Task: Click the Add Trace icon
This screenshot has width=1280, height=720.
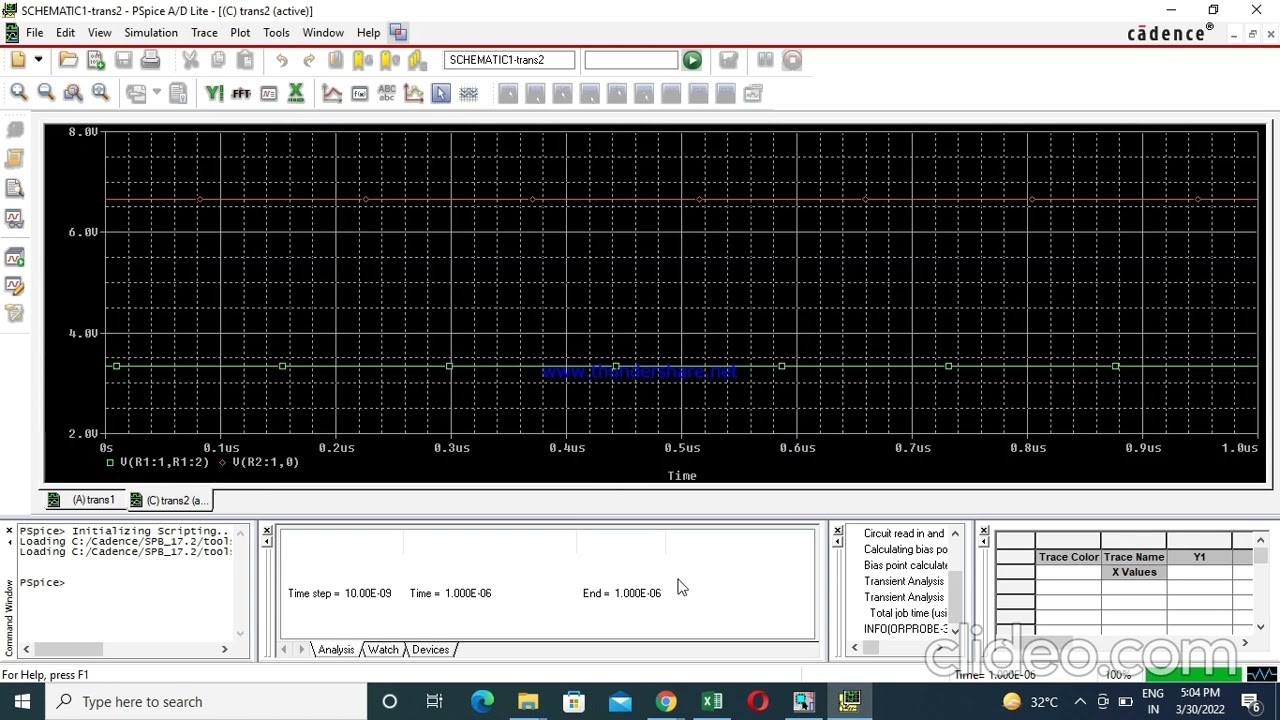Action: click(332, 93)
